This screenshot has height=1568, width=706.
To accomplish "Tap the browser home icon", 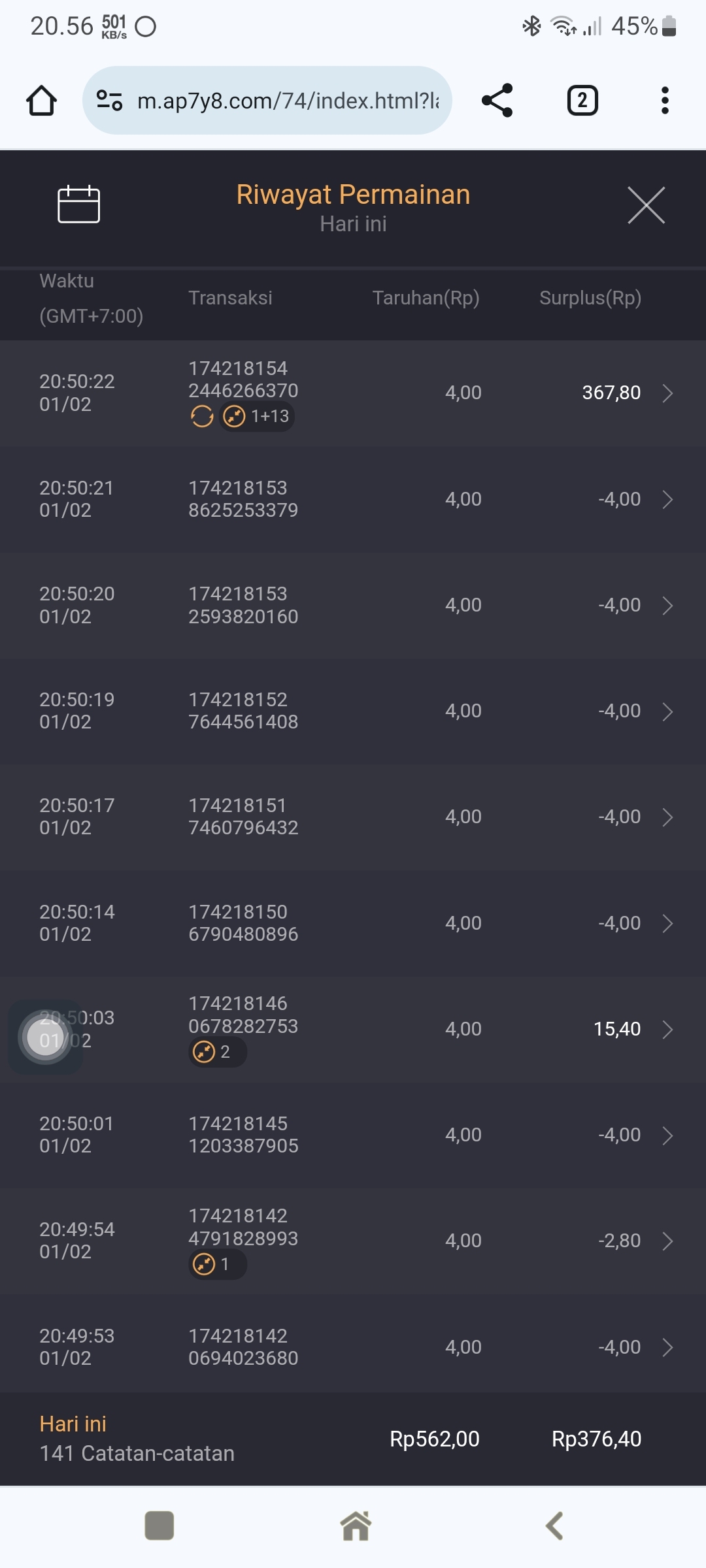I will tap(41, 101).
